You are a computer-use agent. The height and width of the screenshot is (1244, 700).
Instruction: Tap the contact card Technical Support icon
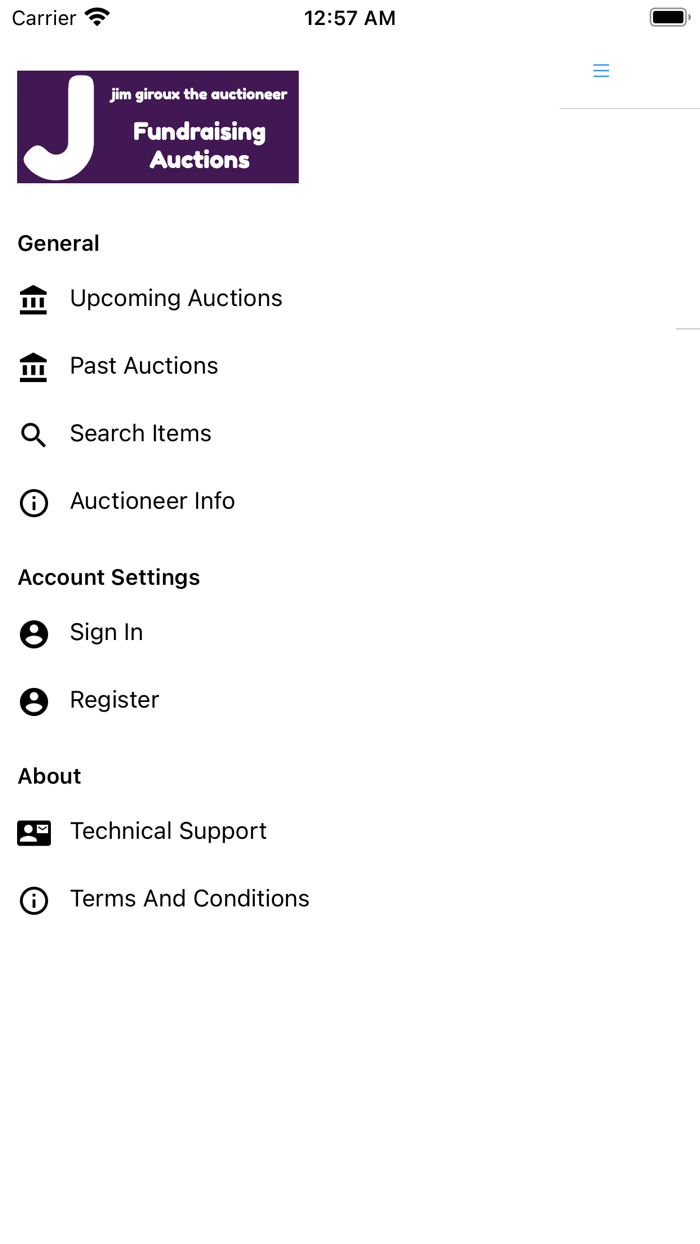coord(33,833)
